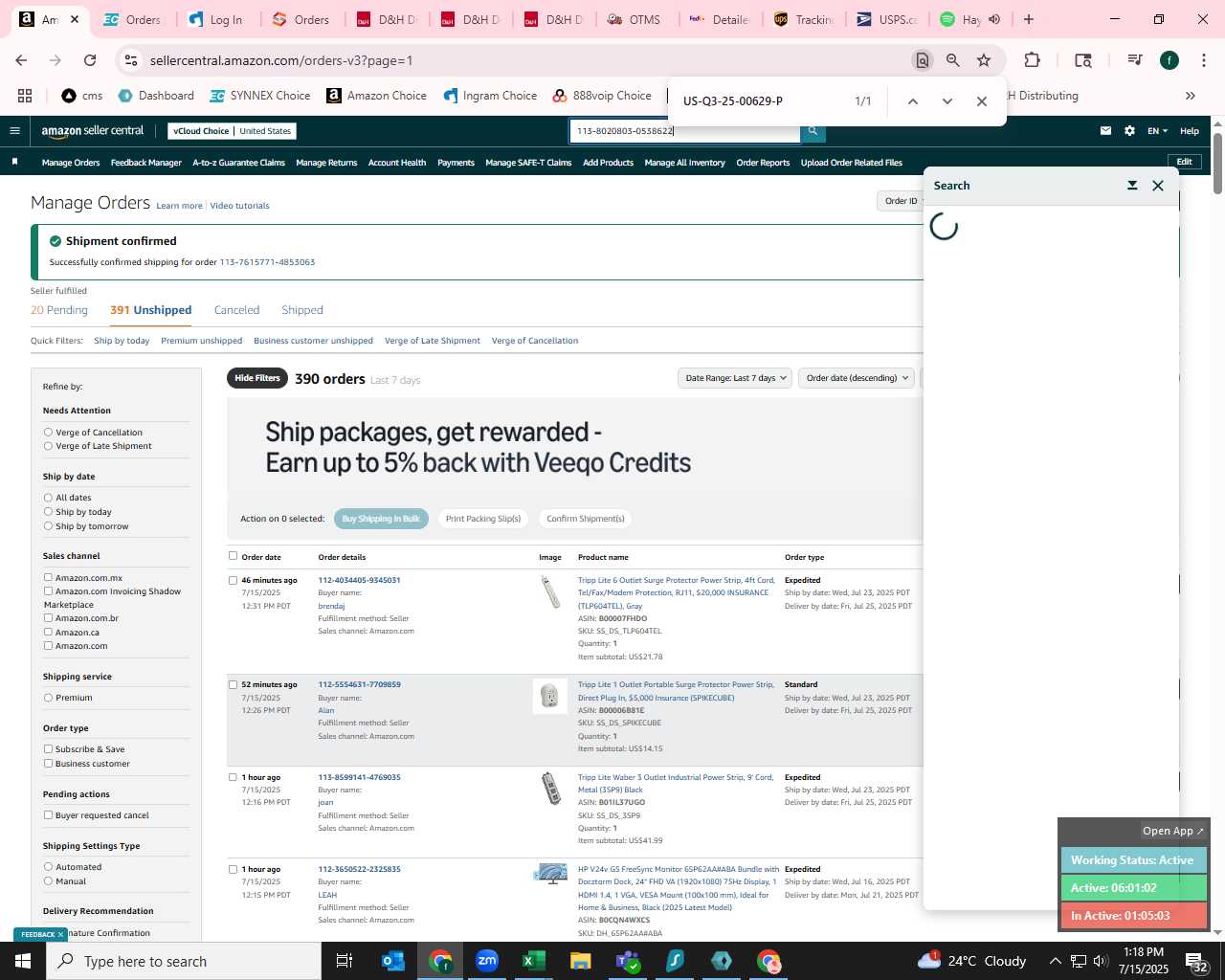
Task: Open the Order date (descending) sort dropdown
Action: point(857,378)
